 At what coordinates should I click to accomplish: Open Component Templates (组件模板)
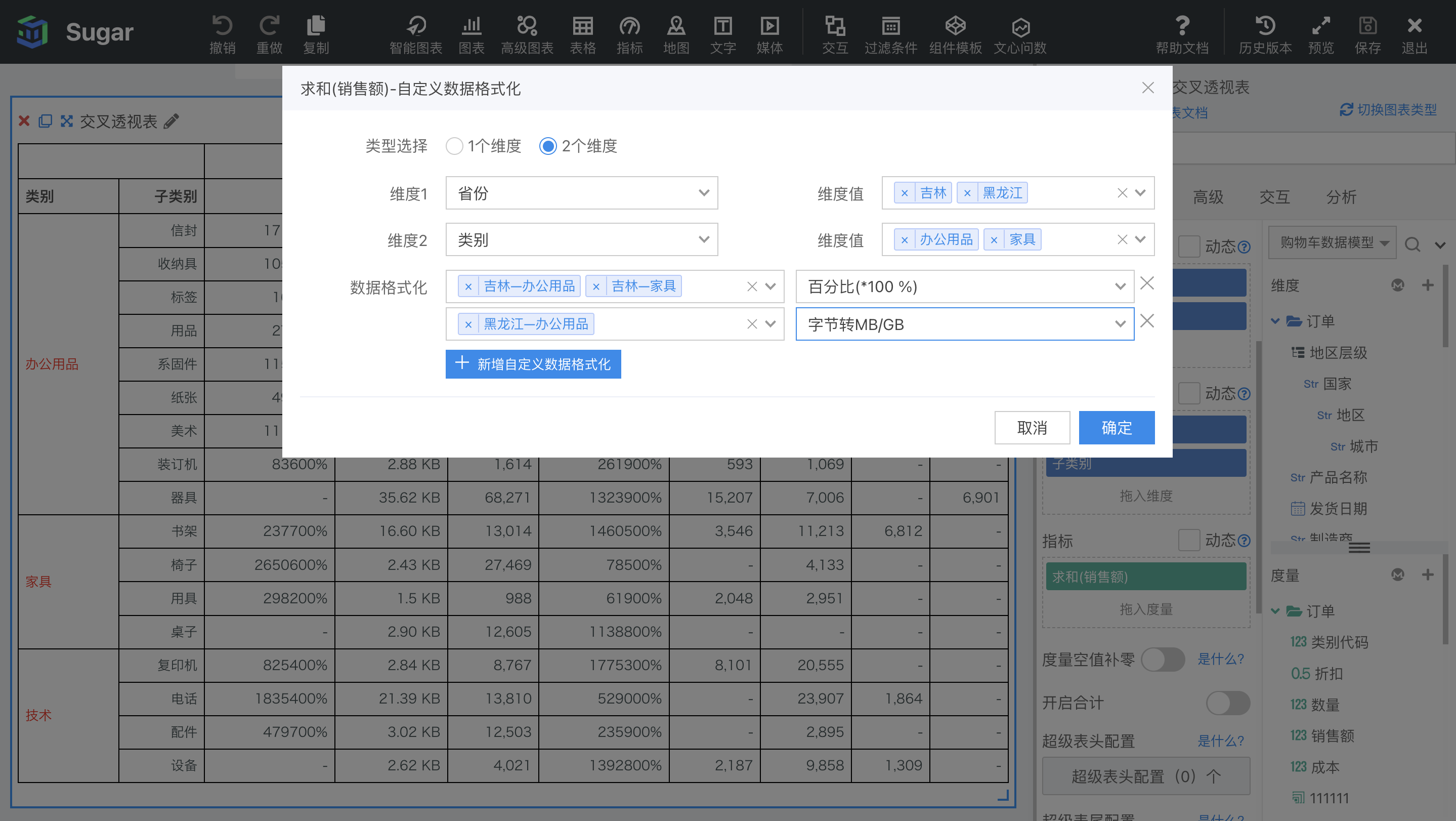[x=955, y=34]
